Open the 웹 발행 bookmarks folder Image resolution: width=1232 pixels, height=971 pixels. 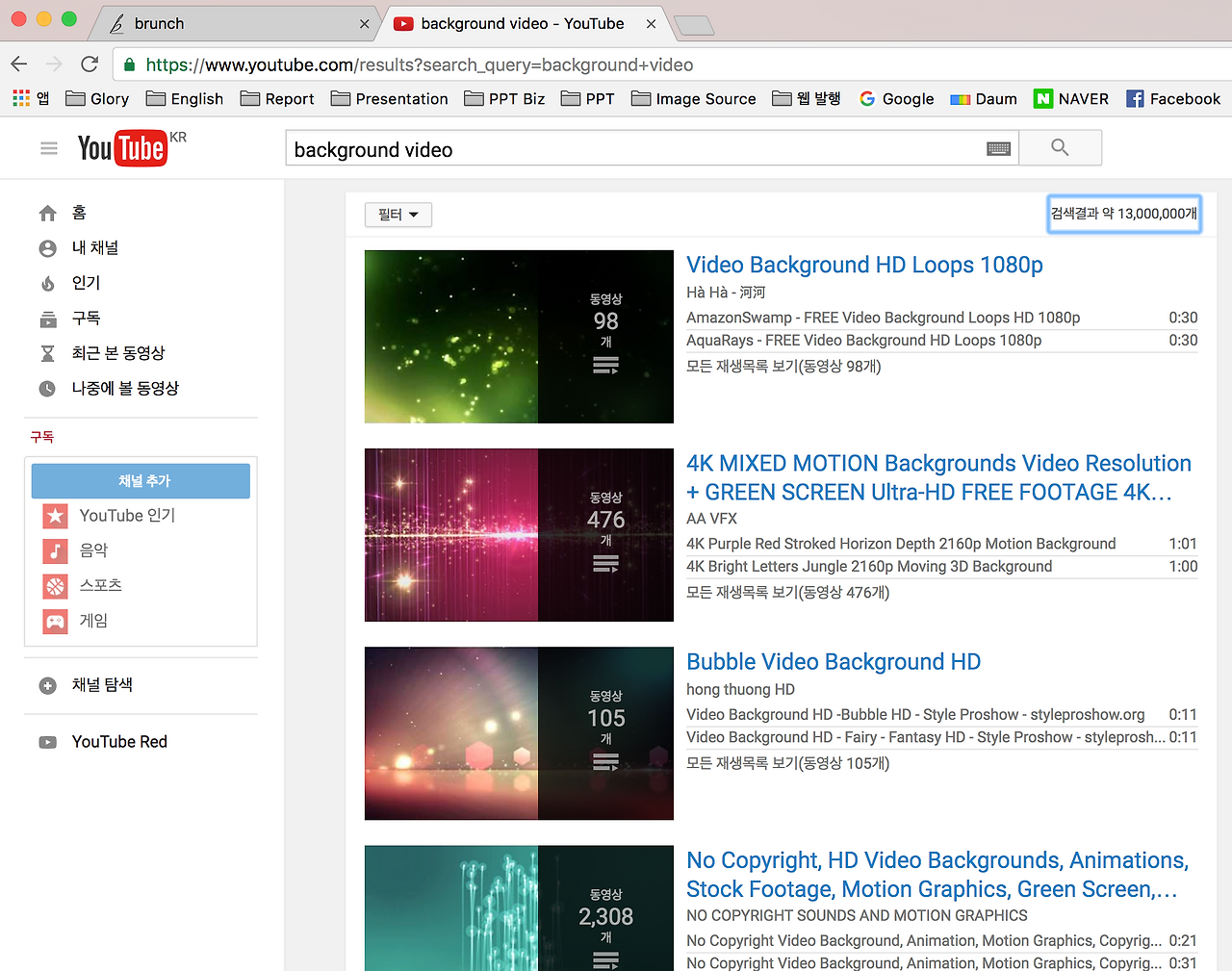807,98
